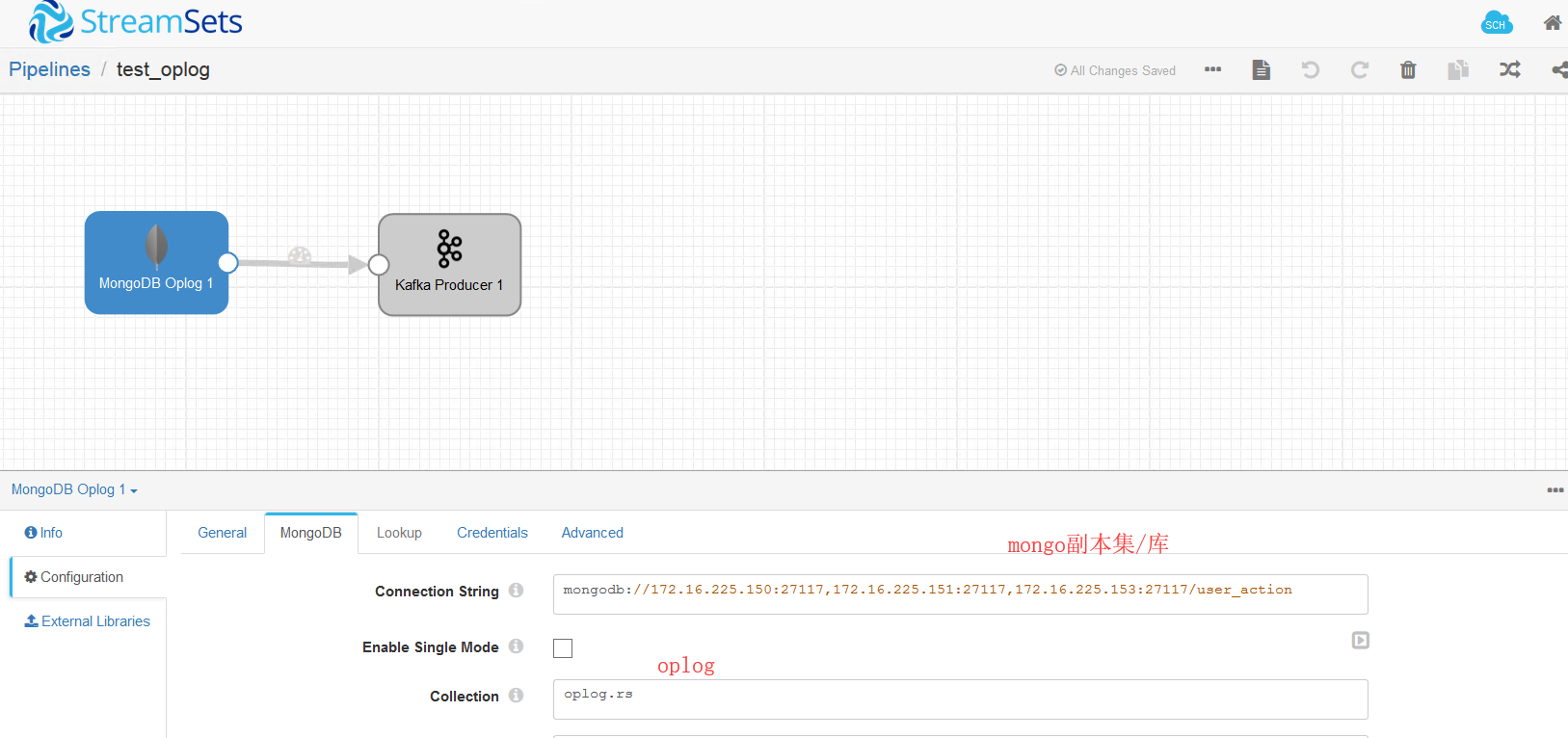Expand the MongoDB Oplog 1 stage selector
The height and width of the screenshot is (738, 1568).
point(74,489)
